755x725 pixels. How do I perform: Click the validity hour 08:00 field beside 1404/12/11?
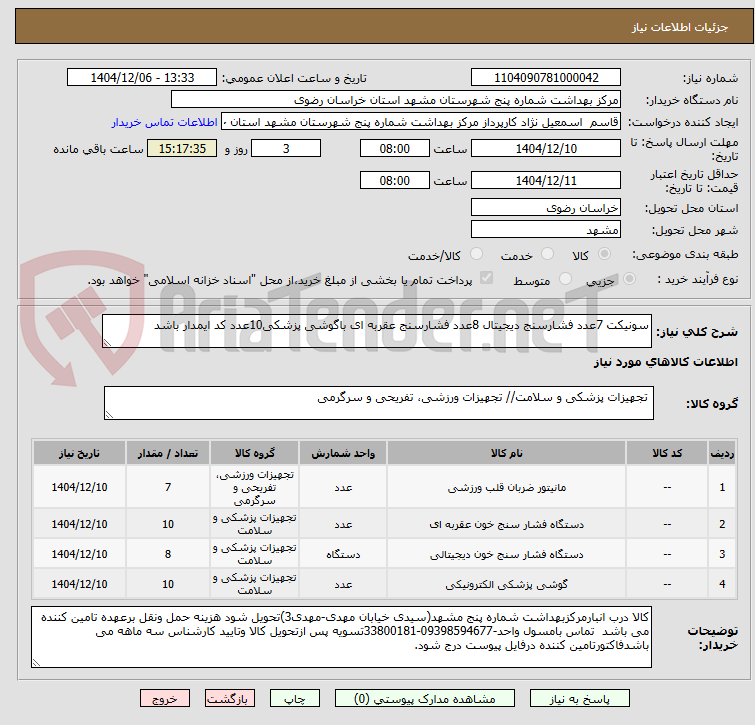click(x=394, y=181)
